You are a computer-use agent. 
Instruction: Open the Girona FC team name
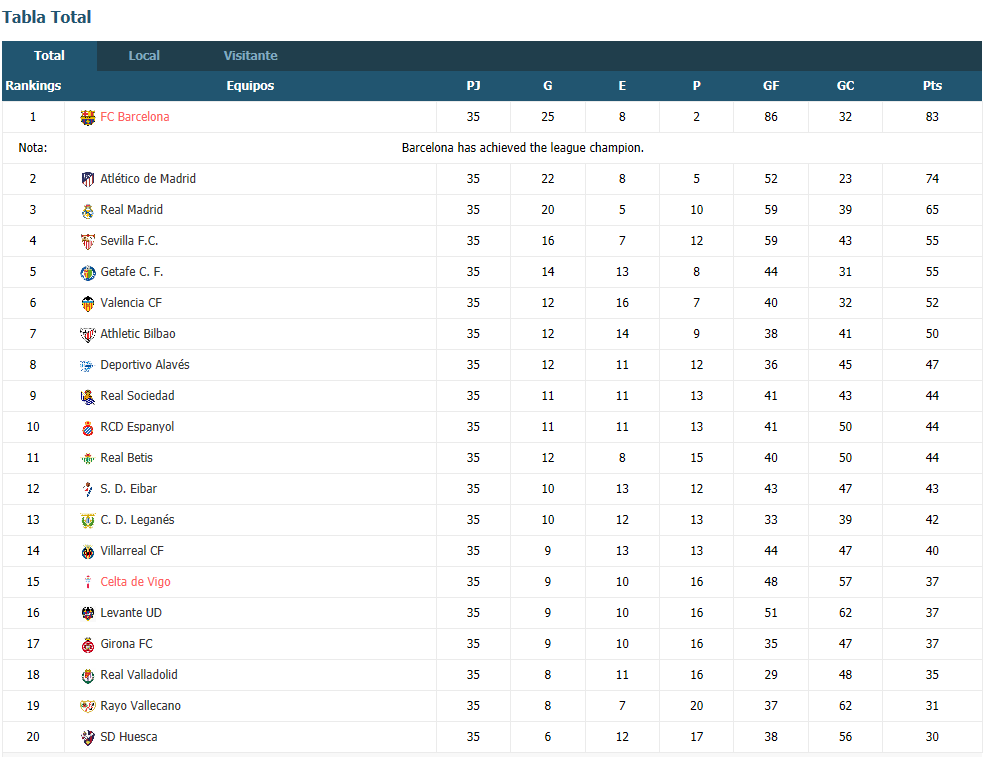(x=126, y=643)
